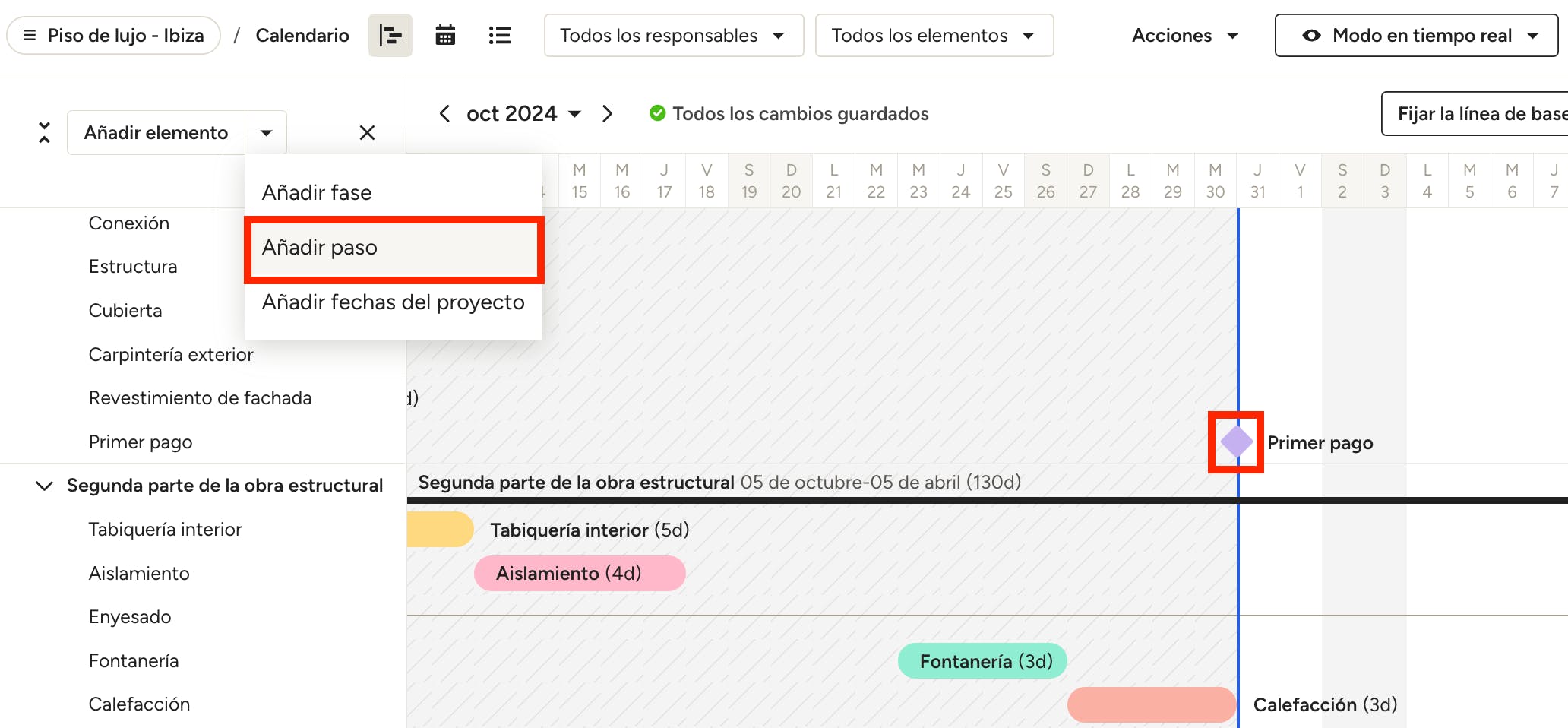Click the Primer pago milestone diamond
Screen dimensions: 1568x728
pos(1236,442)
